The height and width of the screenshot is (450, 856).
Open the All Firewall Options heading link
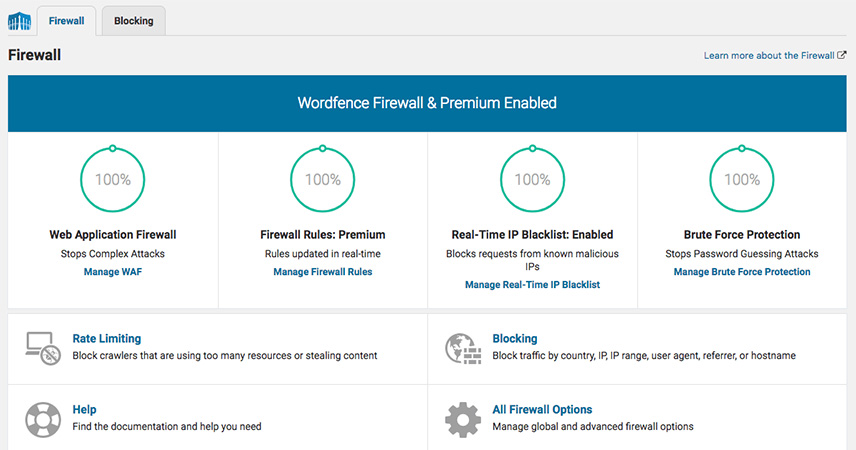tap(542, 410)
